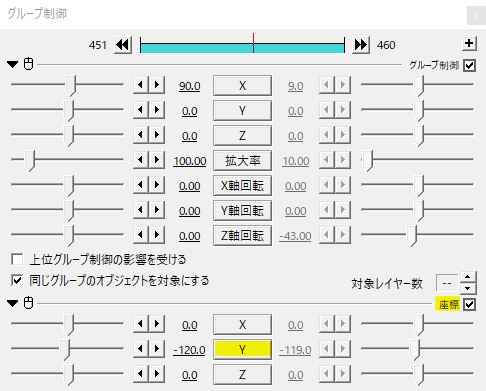Click the left slider of the 拡大率 row
486x391 pixels.
(67, 160)
